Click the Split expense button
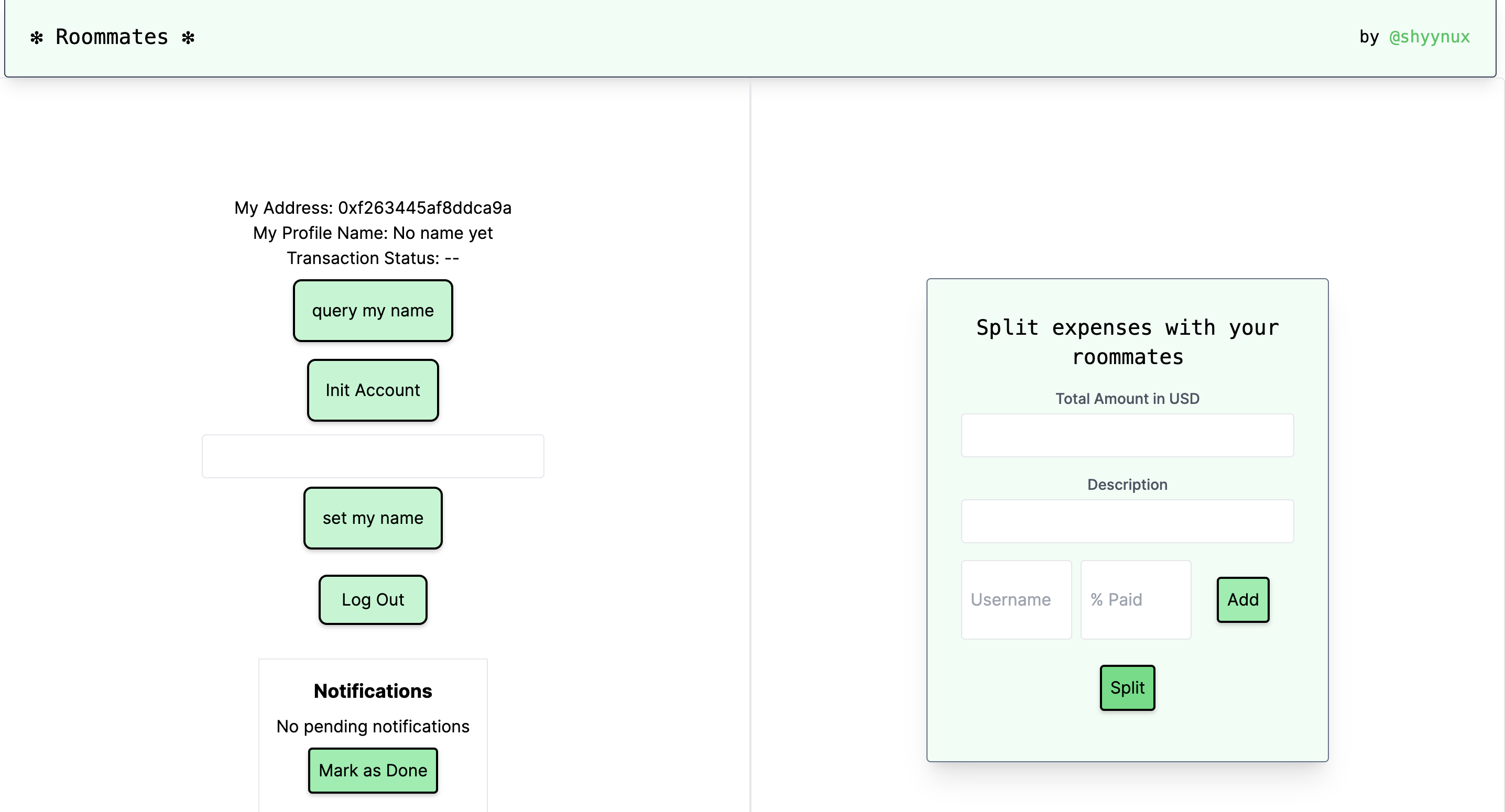Image resolution: width=1505 pixels, height=812 pixels. [1127, 687]
